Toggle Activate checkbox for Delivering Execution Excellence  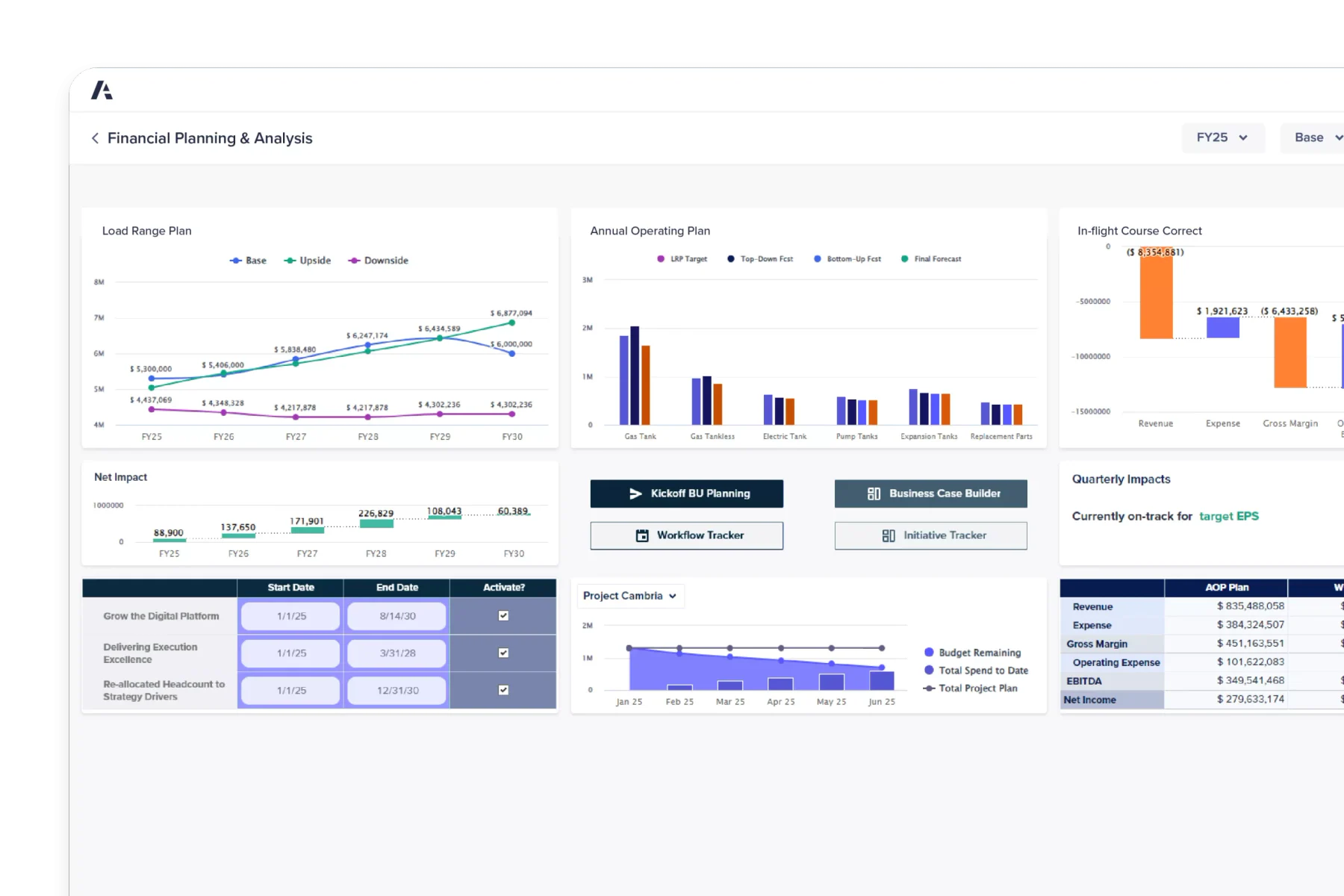point(503,653)
